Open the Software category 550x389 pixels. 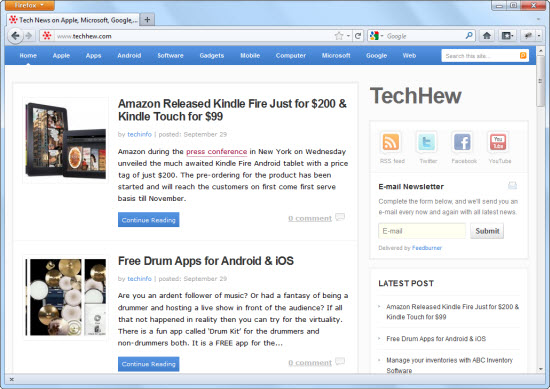pos(170,55)
